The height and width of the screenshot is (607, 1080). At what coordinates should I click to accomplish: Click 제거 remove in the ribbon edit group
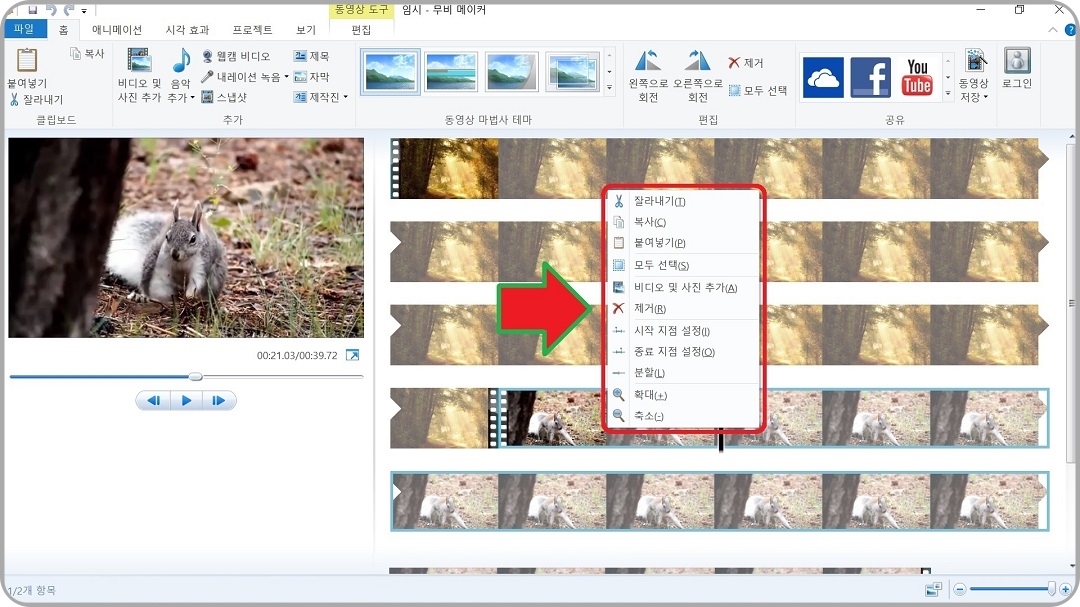[x=746, y=63]
